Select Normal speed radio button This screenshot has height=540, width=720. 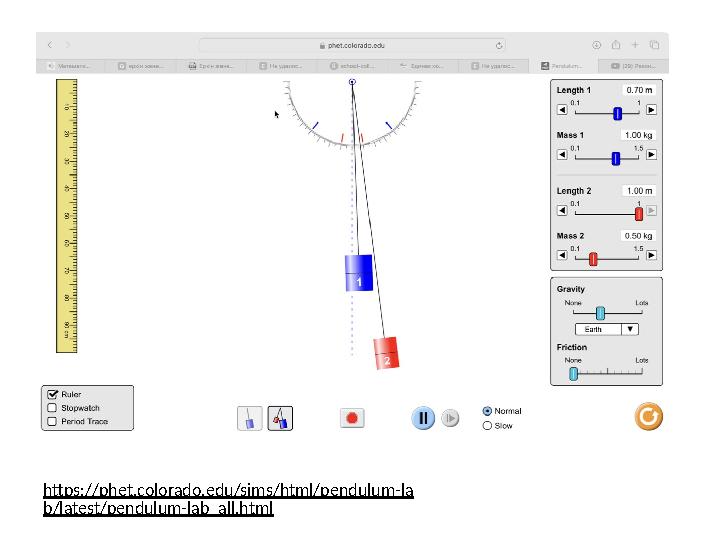tap(487, 411)
